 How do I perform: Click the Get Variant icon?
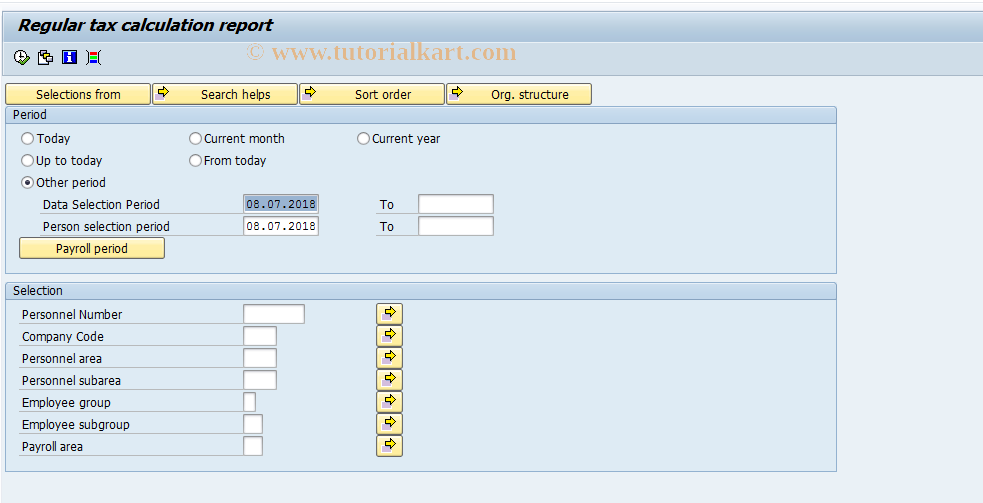point(45,58)
